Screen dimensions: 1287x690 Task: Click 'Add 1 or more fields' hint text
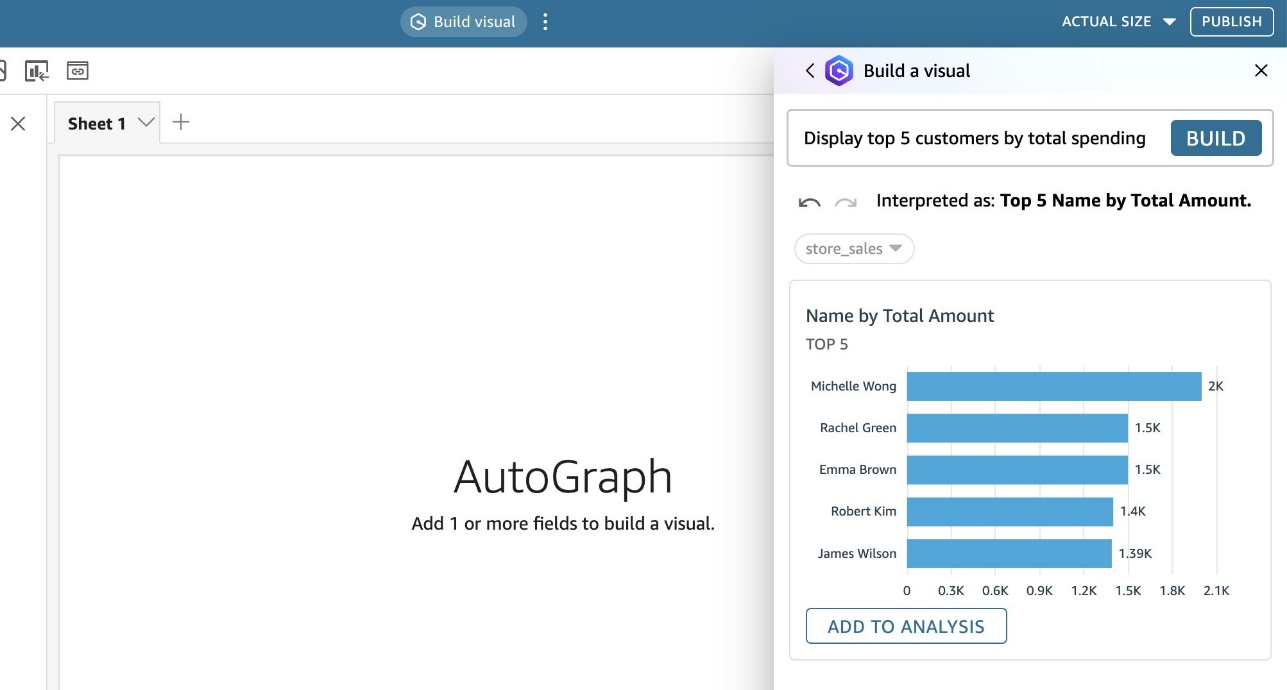coord(563,523)
